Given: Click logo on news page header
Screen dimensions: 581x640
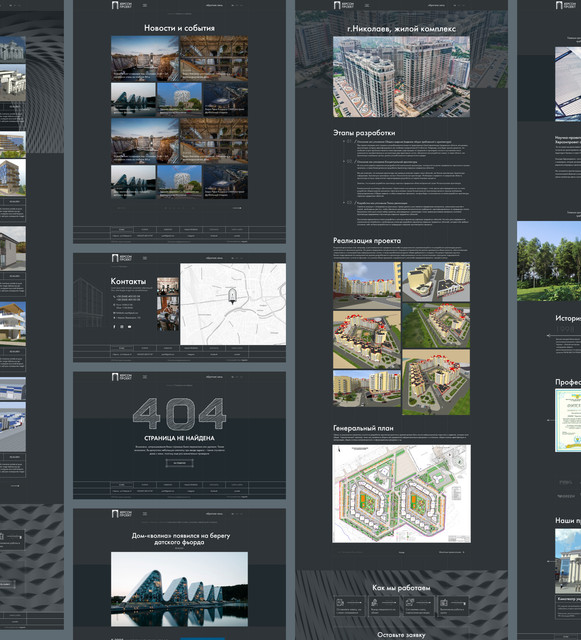Looking at the screenshot, I should [x=122, y=5].
